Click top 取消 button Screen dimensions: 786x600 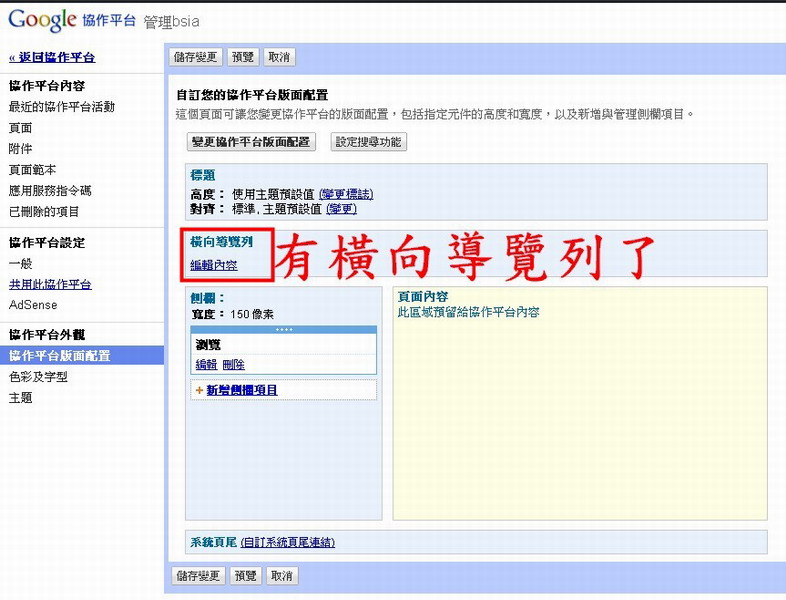[x=279, y=57]
